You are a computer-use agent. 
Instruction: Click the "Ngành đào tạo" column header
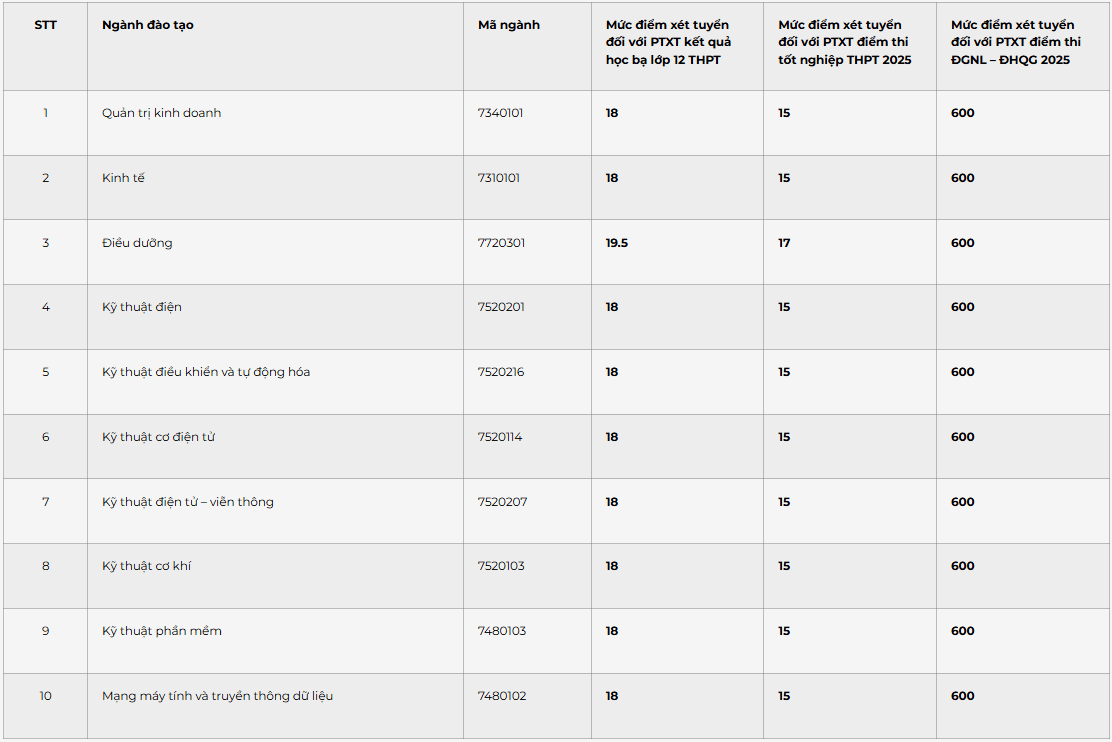148,26
